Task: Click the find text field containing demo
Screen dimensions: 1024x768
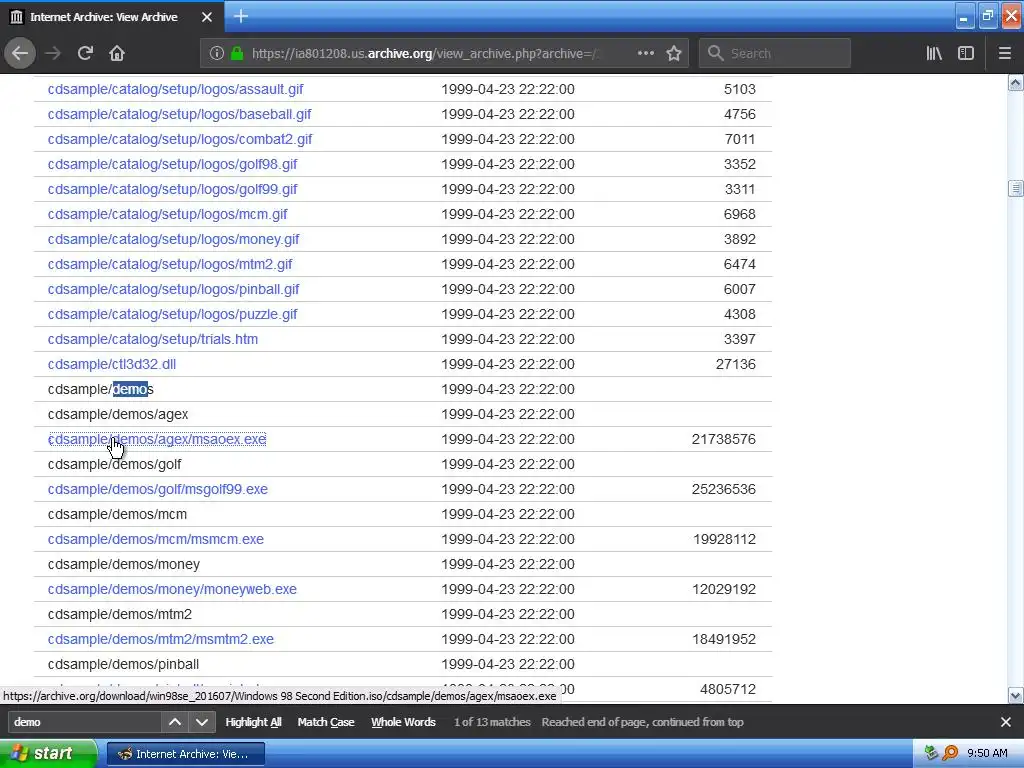Action: click(85, 722)
